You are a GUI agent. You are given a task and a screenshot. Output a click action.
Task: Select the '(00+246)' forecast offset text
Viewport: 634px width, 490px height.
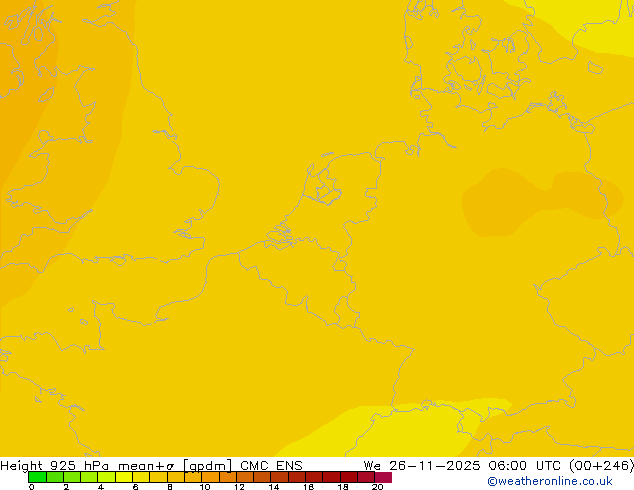602,465
